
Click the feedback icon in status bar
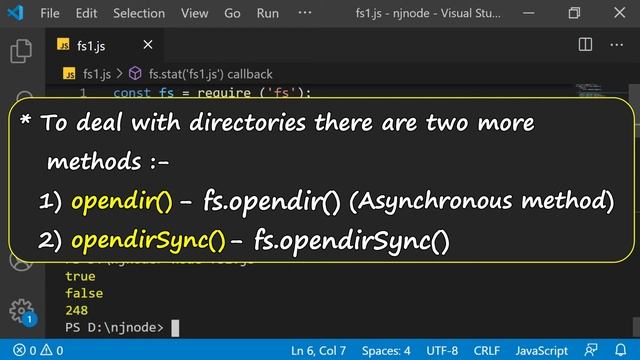[591, 350]
